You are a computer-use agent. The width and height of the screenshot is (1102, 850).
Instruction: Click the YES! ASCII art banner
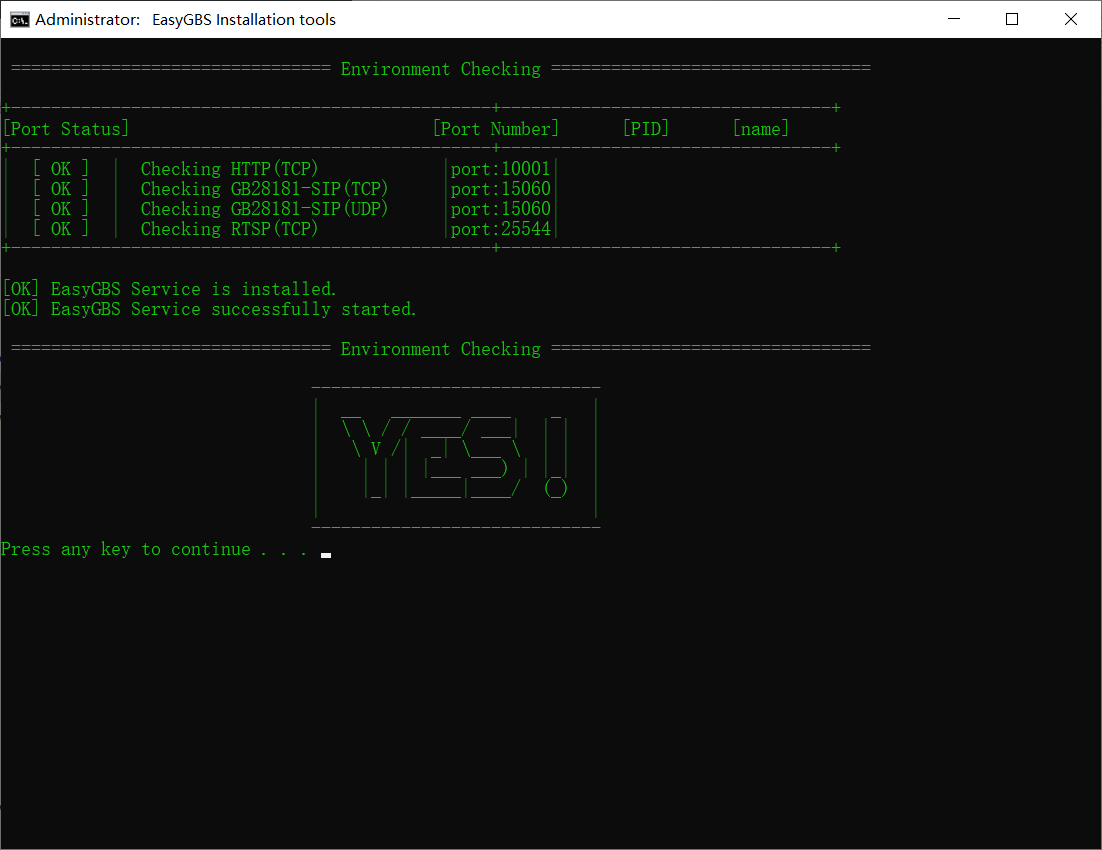(x=455, y=456)
